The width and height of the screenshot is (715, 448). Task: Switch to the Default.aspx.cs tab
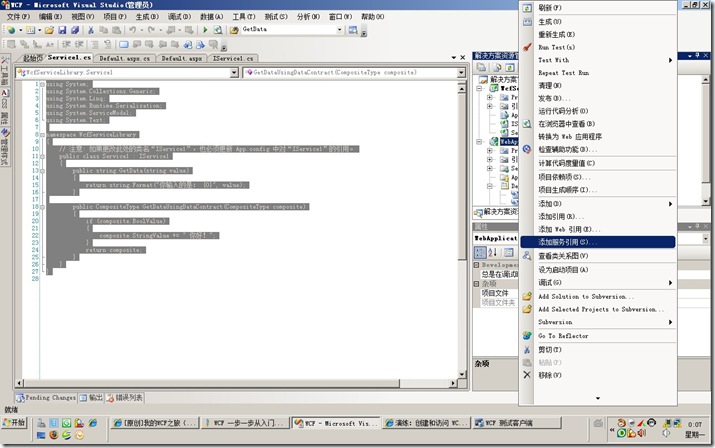[124, 58]
